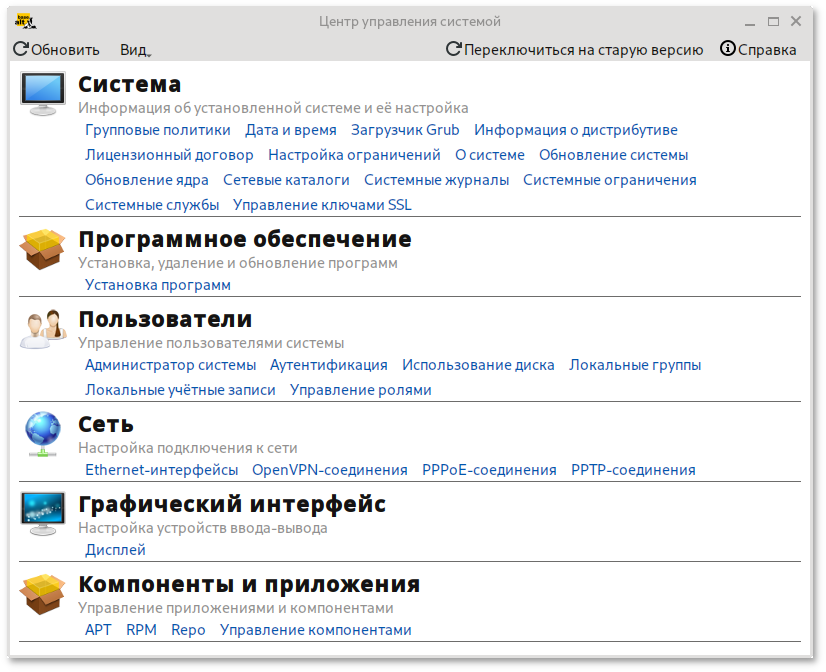Click the Обновить button
826x672 pixels.
(x=55, y=47)
